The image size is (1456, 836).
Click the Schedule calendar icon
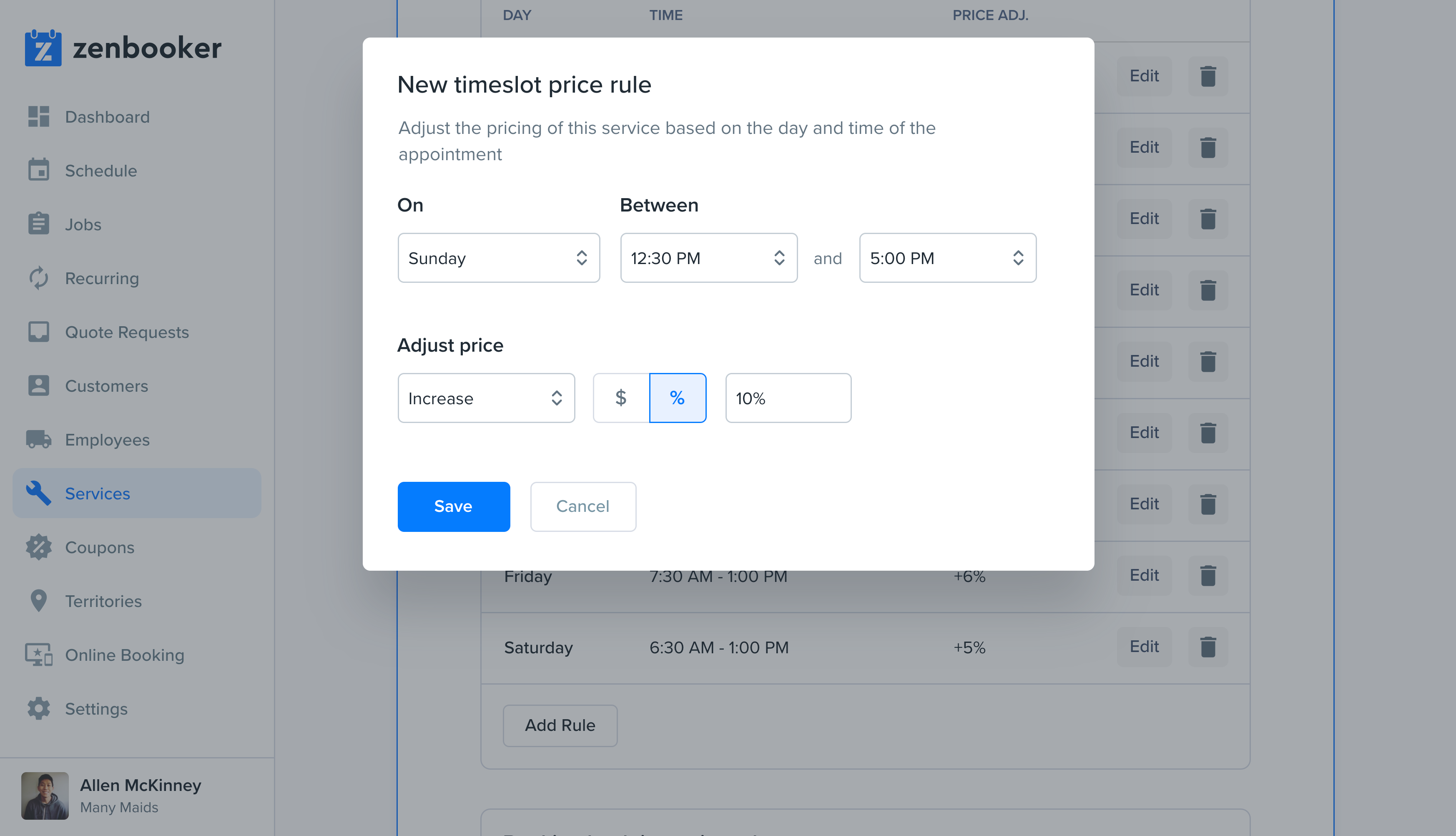38,170
